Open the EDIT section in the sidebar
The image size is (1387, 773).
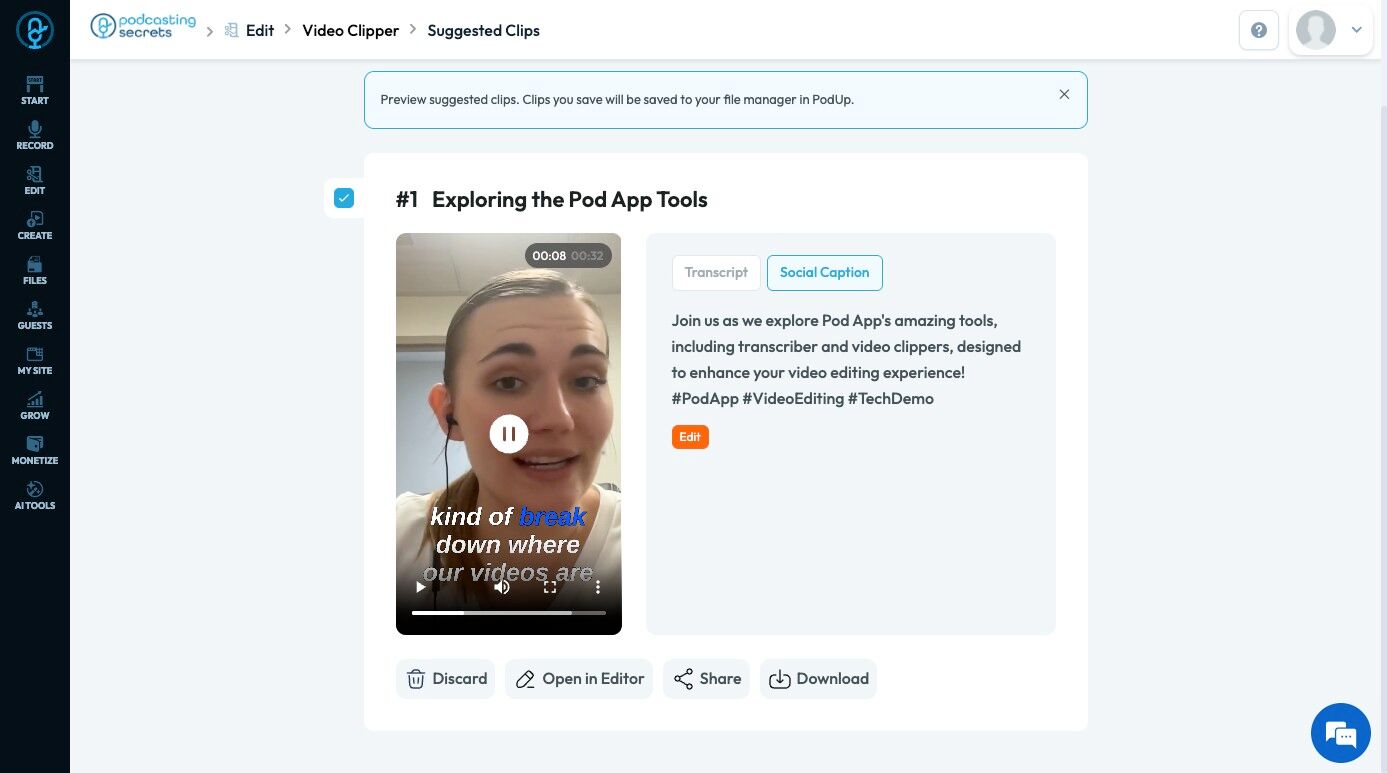pyautogui.click(x=35, y=180)
